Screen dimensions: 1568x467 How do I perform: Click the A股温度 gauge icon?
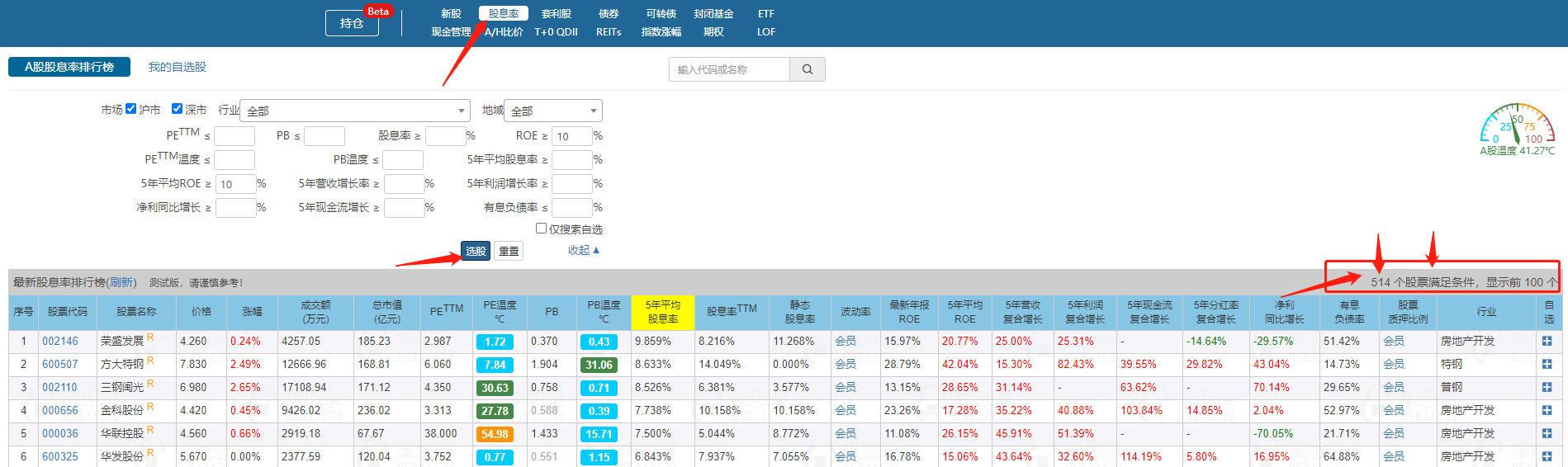coord(1517,125)
